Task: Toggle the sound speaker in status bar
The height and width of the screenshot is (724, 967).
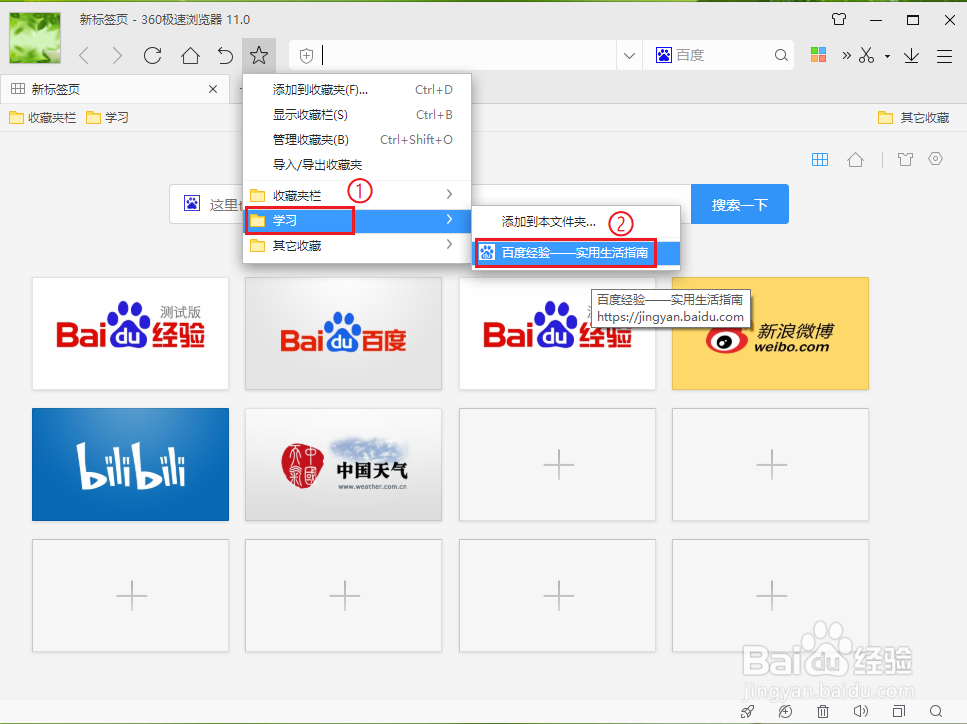Action: coord(860,712)
